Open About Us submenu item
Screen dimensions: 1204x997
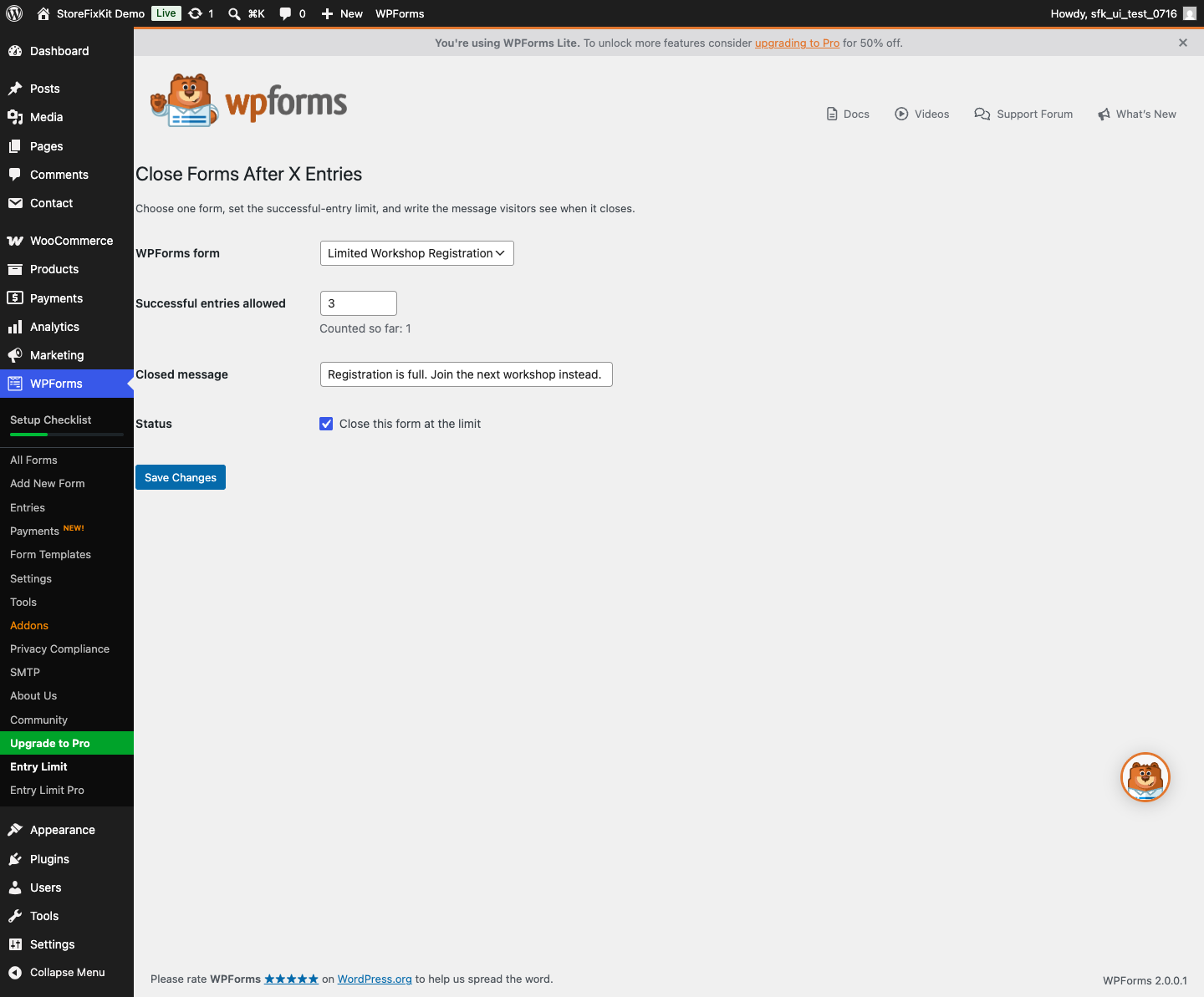point(33,695)
